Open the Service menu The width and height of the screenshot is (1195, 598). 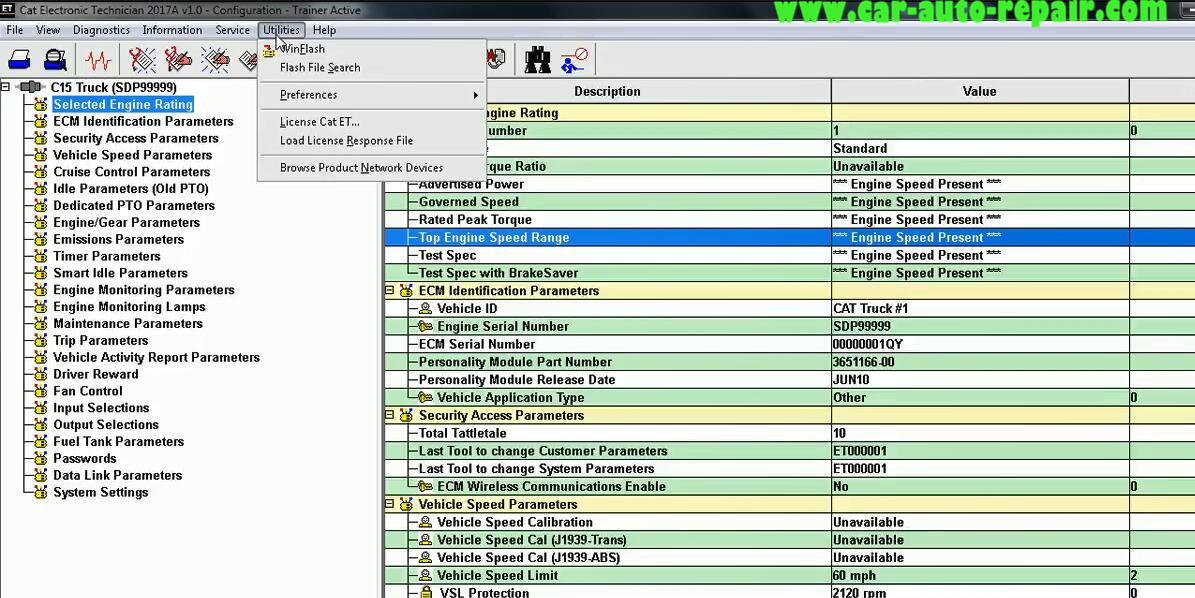[x=232, y=30]
